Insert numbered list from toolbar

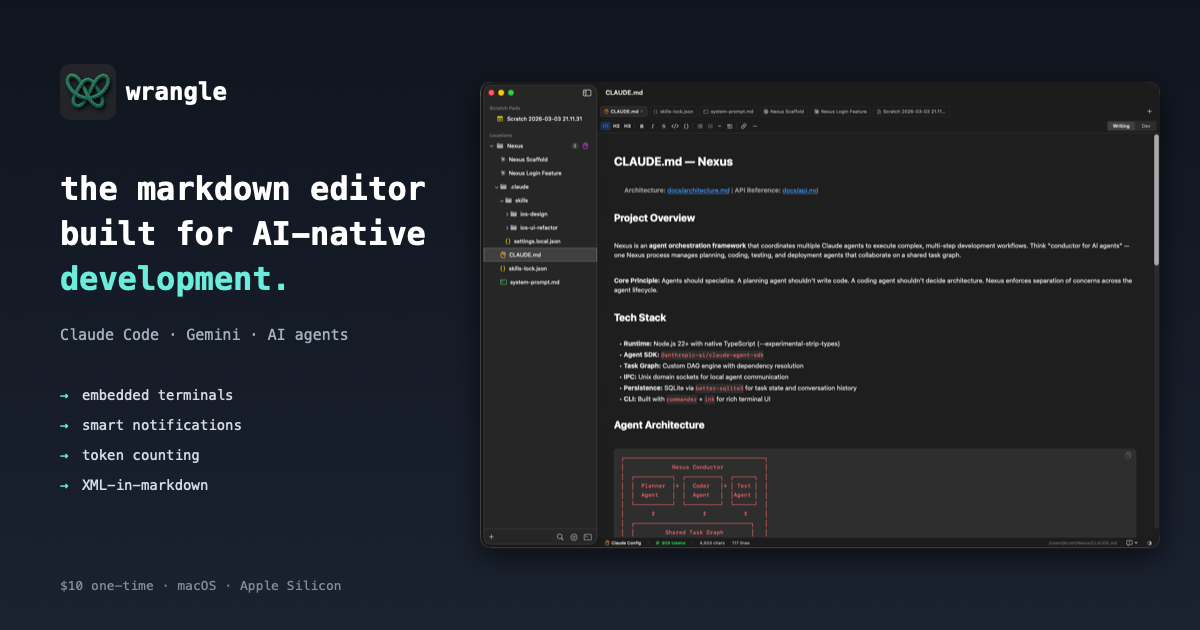click(x=710, y=126)
